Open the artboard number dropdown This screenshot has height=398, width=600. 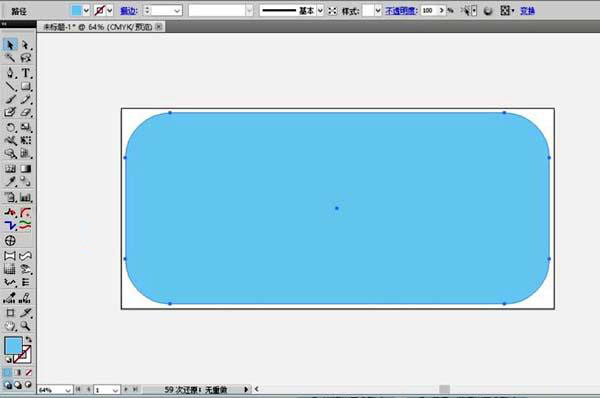[116, 390]
